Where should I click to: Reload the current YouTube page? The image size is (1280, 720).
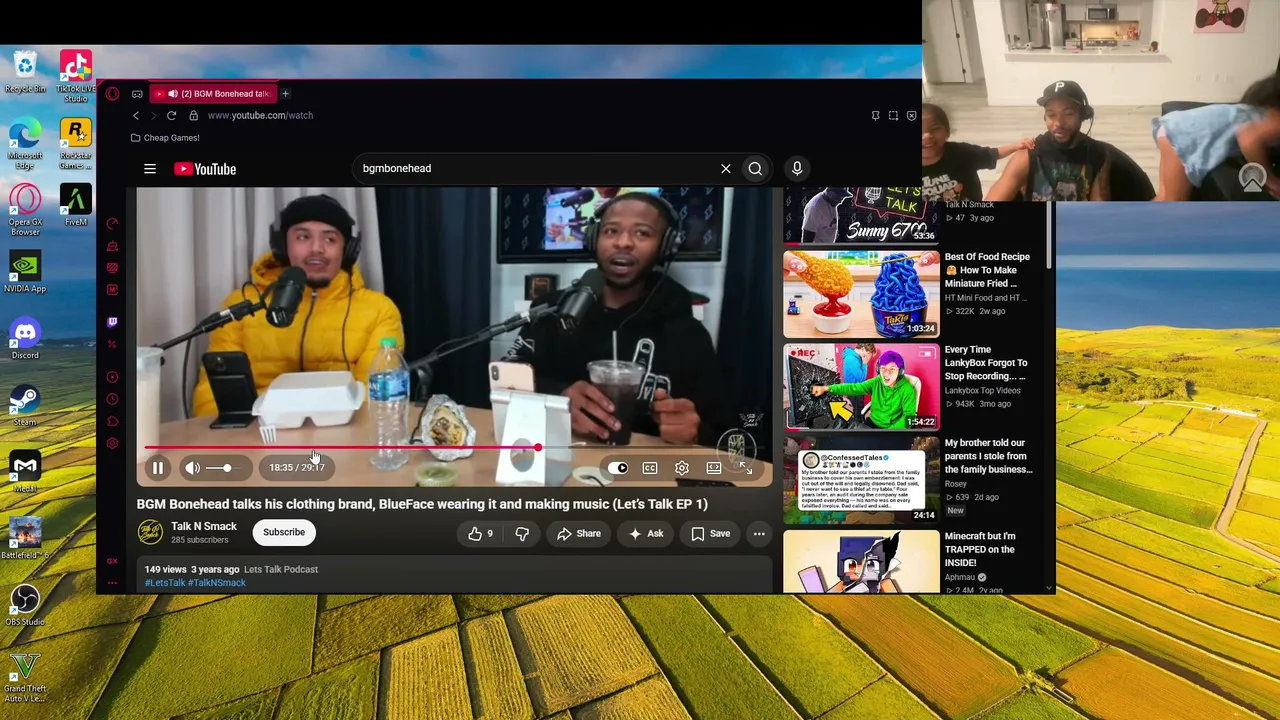pos(171,116)
